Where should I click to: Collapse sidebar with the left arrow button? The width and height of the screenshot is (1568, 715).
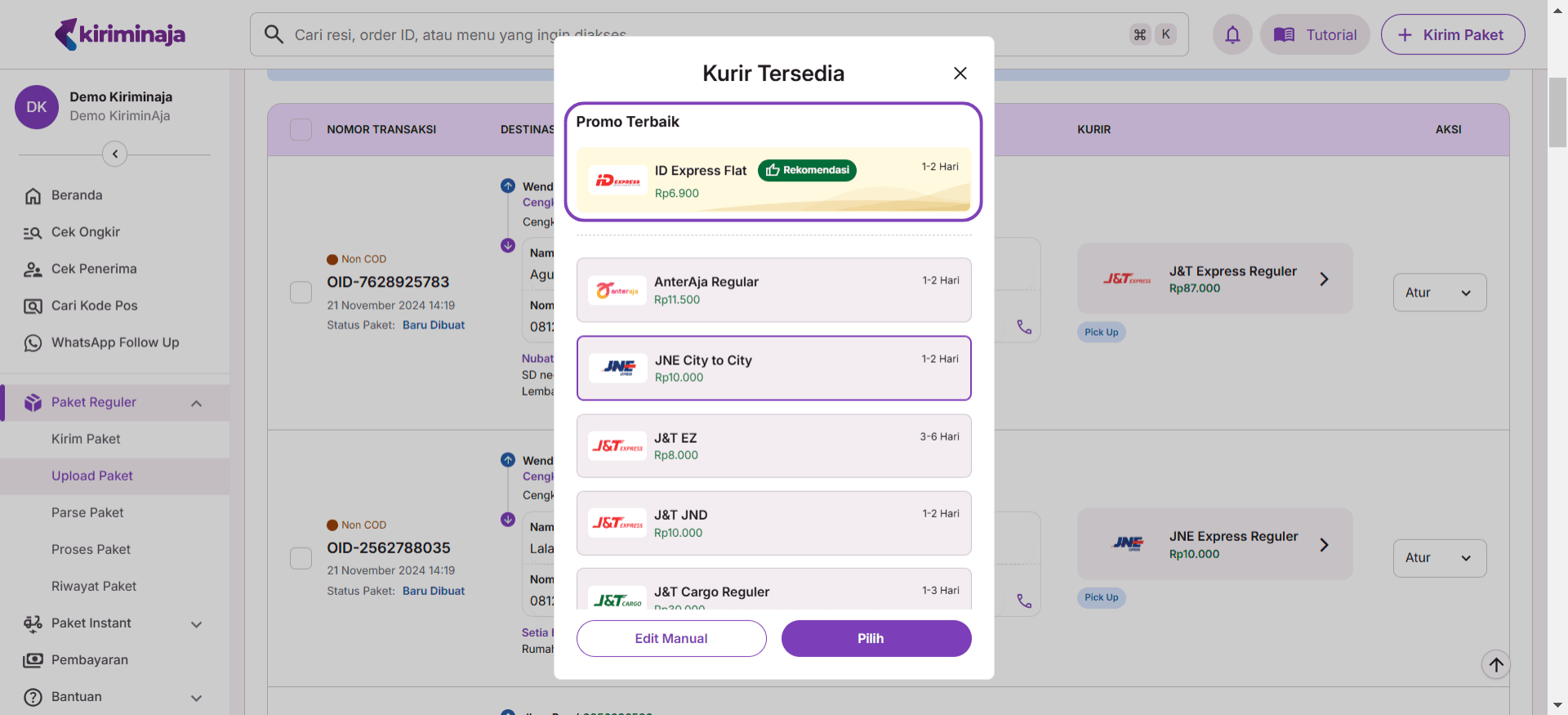pos(115,154)
